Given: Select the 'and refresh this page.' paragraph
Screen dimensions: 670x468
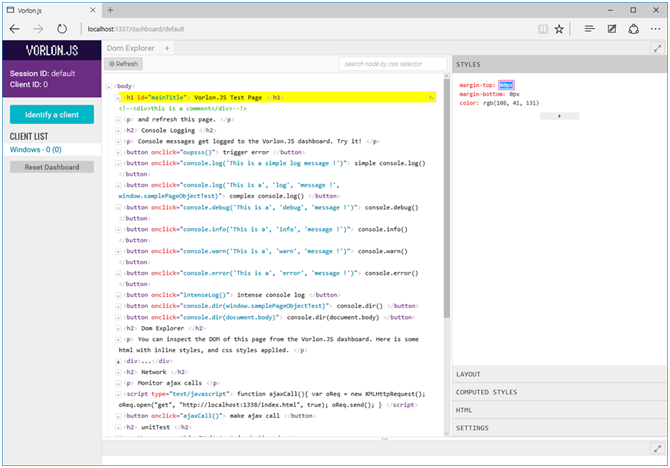Looking at the screenshot, I should (x=179, y=120).
